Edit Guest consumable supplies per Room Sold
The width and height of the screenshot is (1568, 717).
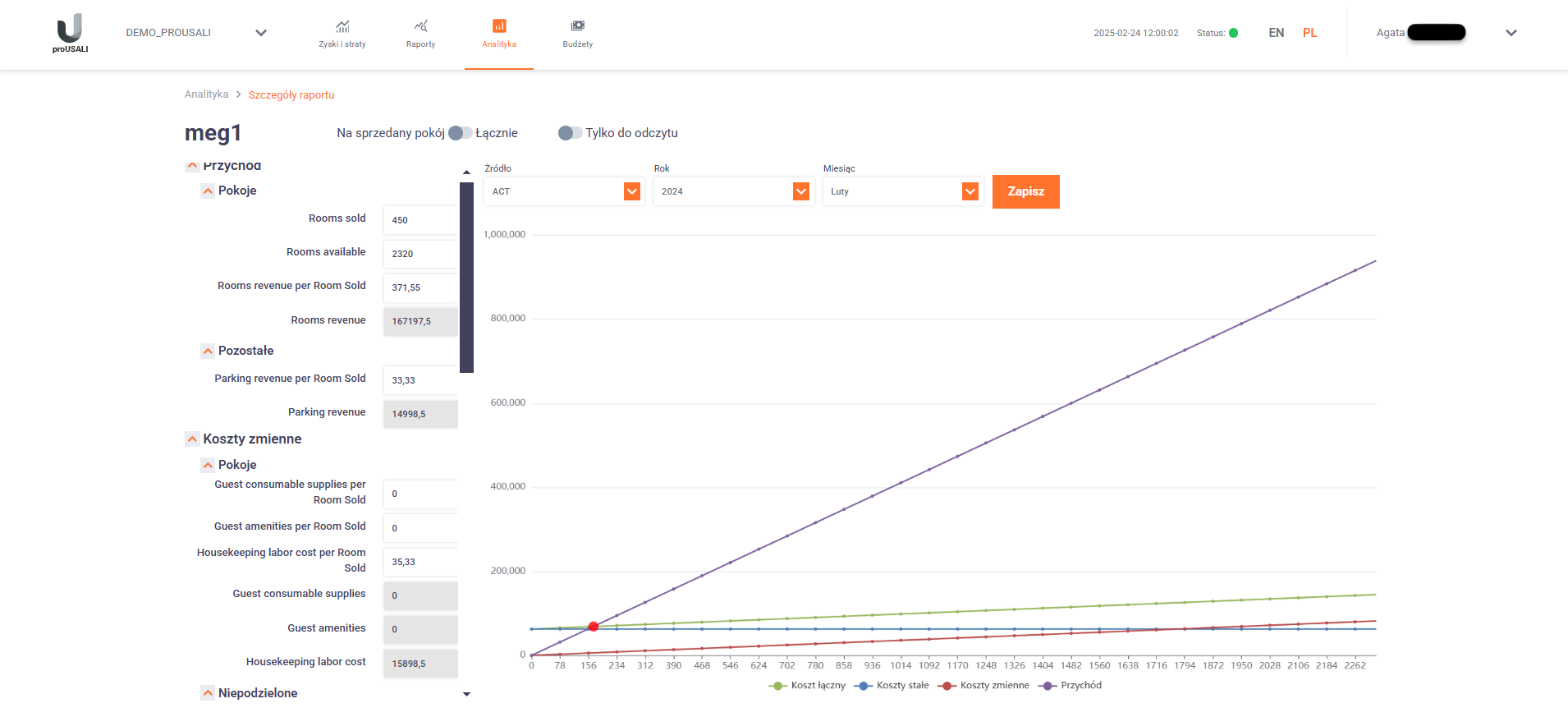(420, 494)
